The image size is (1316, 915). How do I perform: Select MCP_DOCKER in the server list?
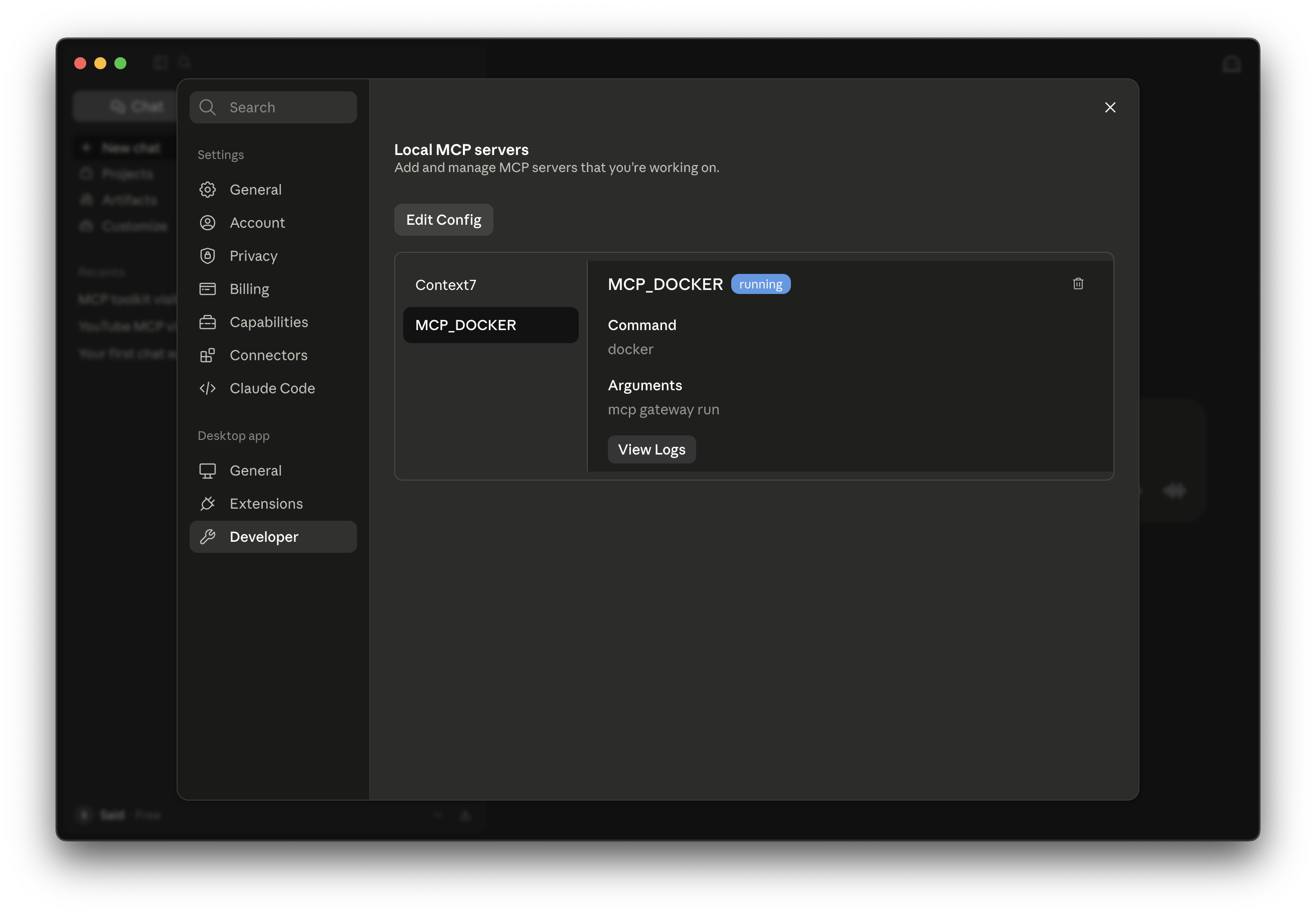click(x=490, y=325)
